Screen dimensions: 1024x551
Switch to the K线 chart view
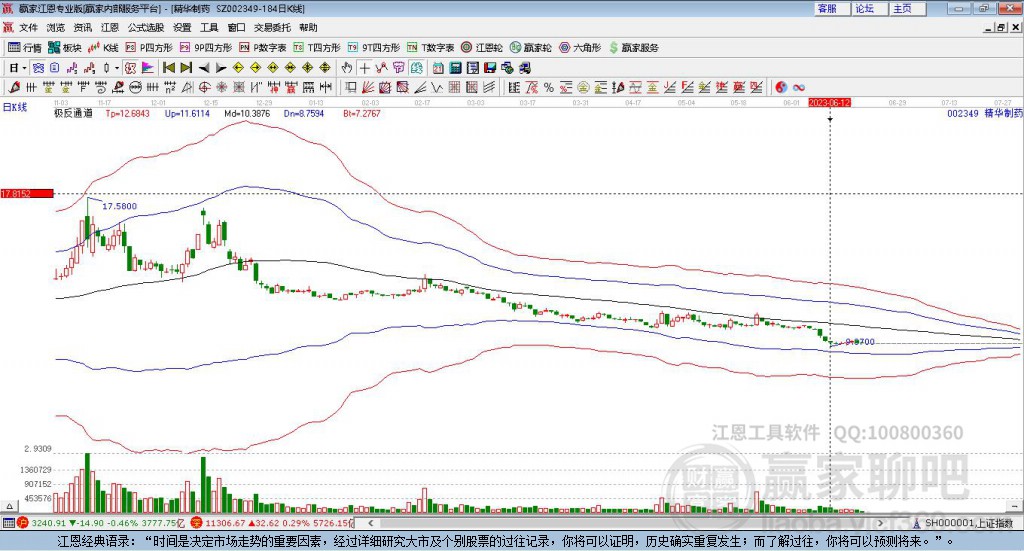[103, 48]
